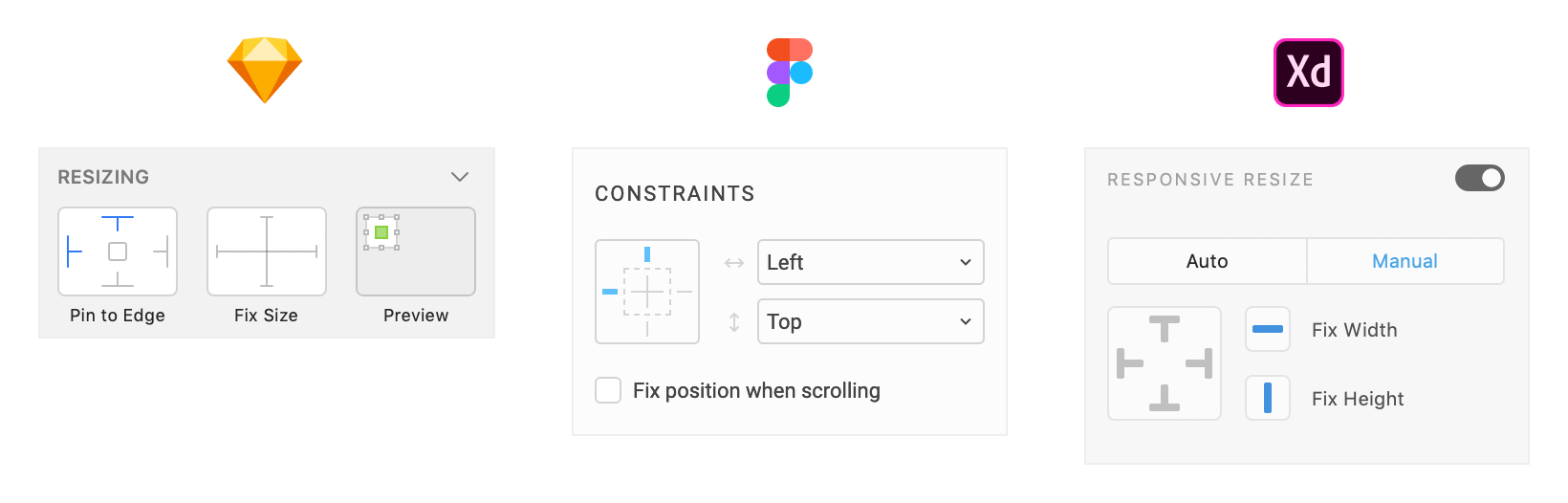The height and width of the screenshot is (503, 1568).
Task: Click the Fix Width label
Action: point(1355,330)
